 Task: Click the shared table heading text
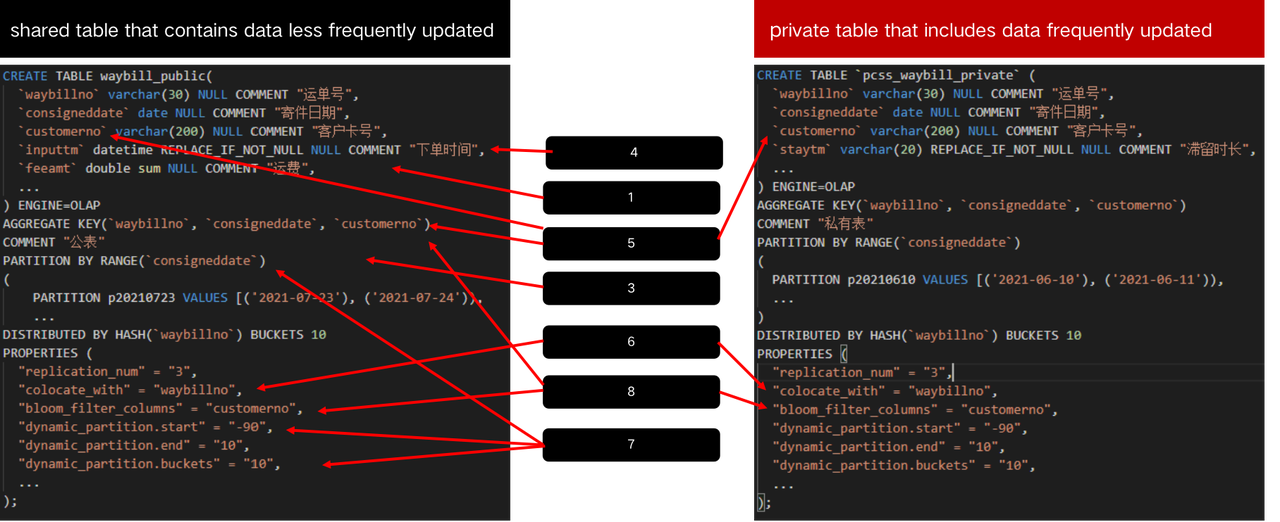point(252,30)
